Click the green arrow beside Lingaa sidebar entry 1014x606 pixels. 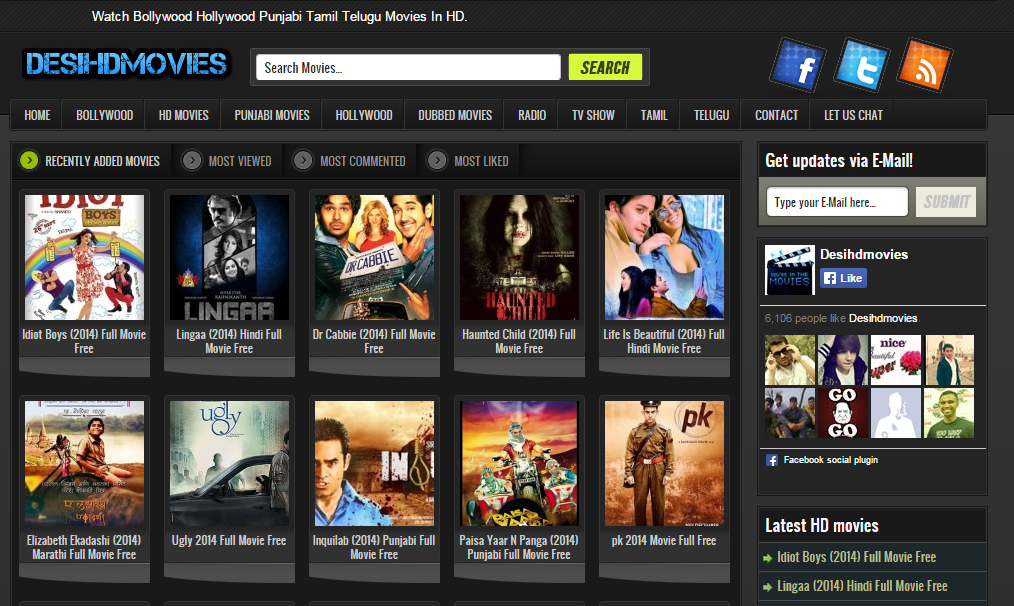coord(768,587)
